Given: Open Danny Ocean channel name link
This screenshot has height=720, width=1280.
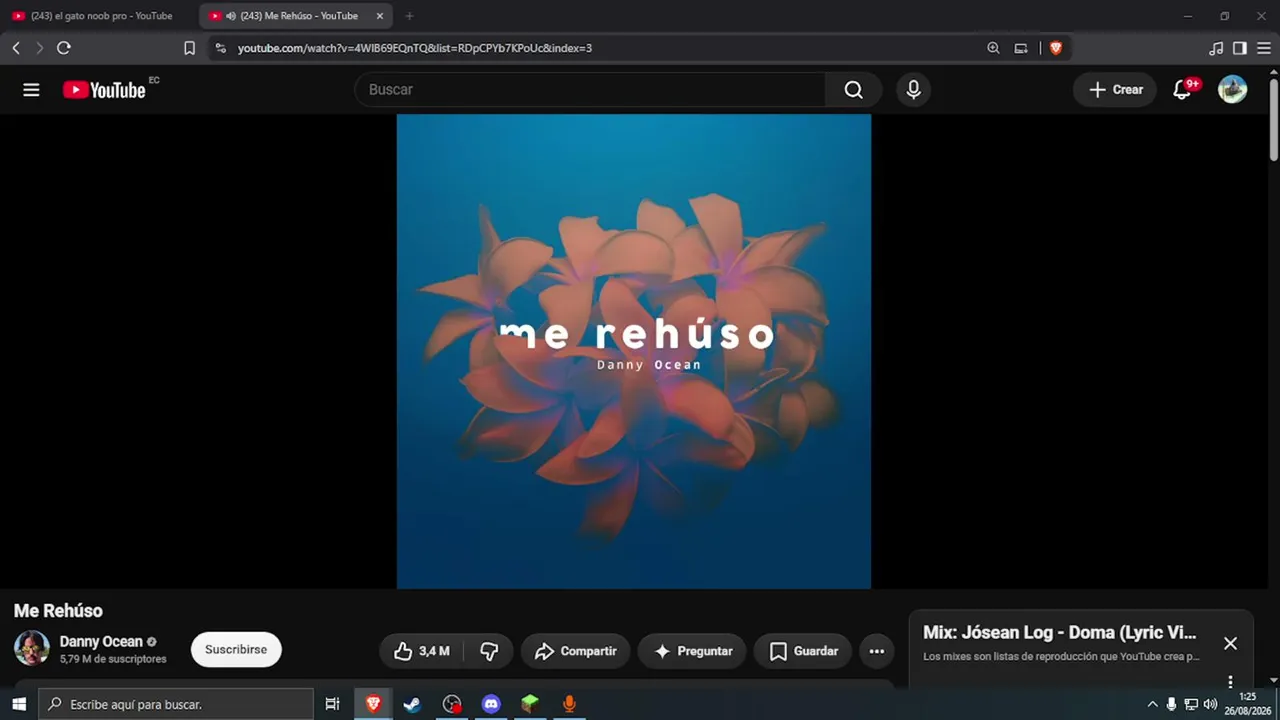Looking at the screenshot, I should click(x=101, y=641).
